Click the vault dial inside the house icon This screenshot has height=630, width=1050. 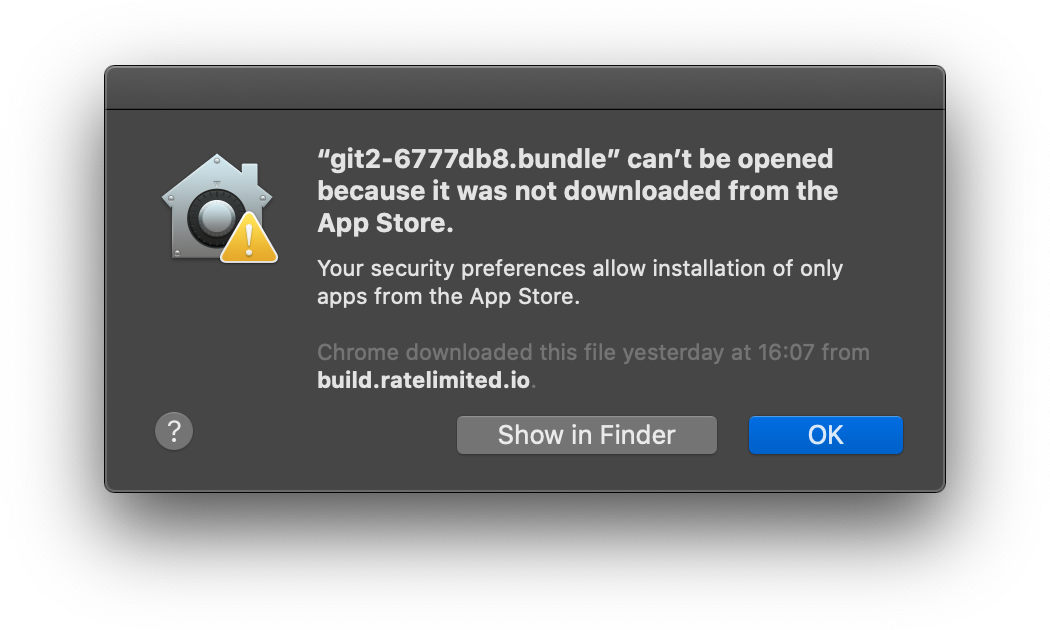pos(214,216)
